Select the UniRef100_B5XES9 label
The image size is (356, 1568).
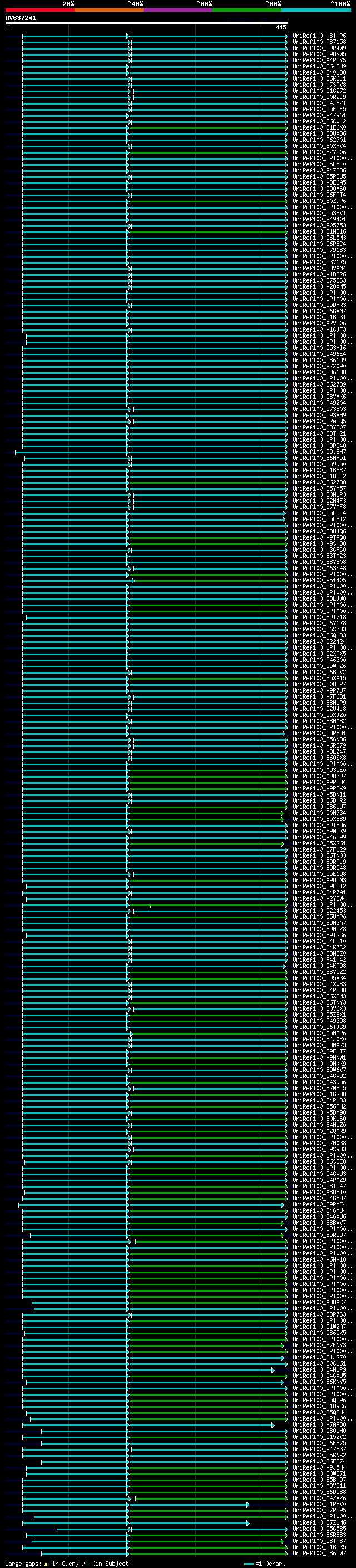coord(319,819)
